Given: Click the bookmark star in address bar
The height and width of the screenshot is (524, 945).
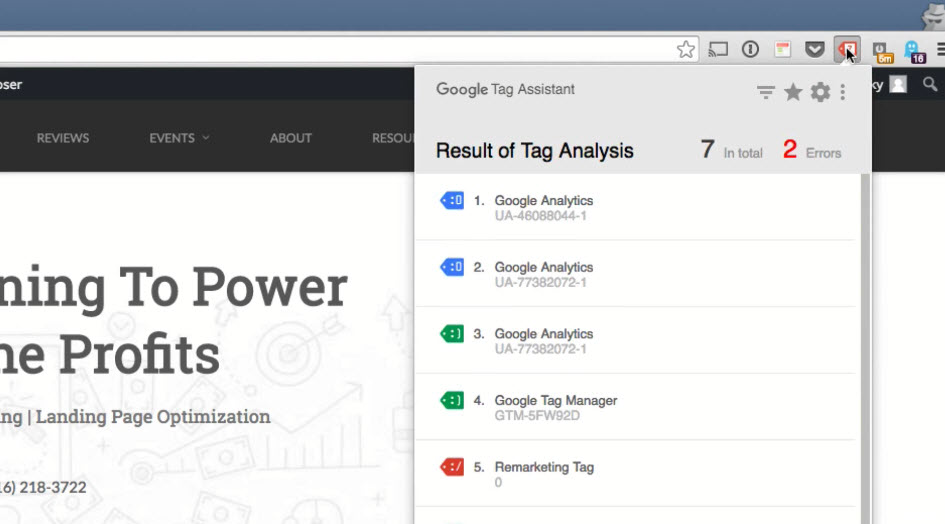Looking at the screenshot, I should point(685,49).
